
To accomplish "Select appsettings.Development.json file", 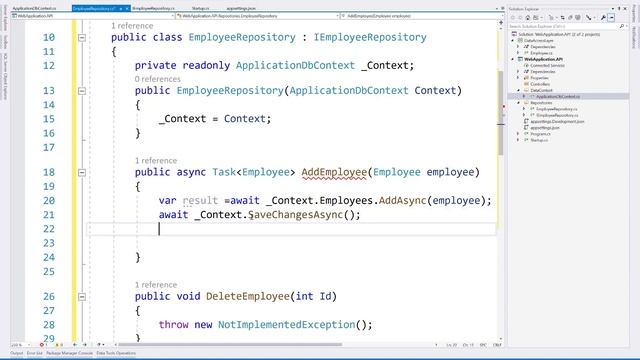I will point(557,122).
